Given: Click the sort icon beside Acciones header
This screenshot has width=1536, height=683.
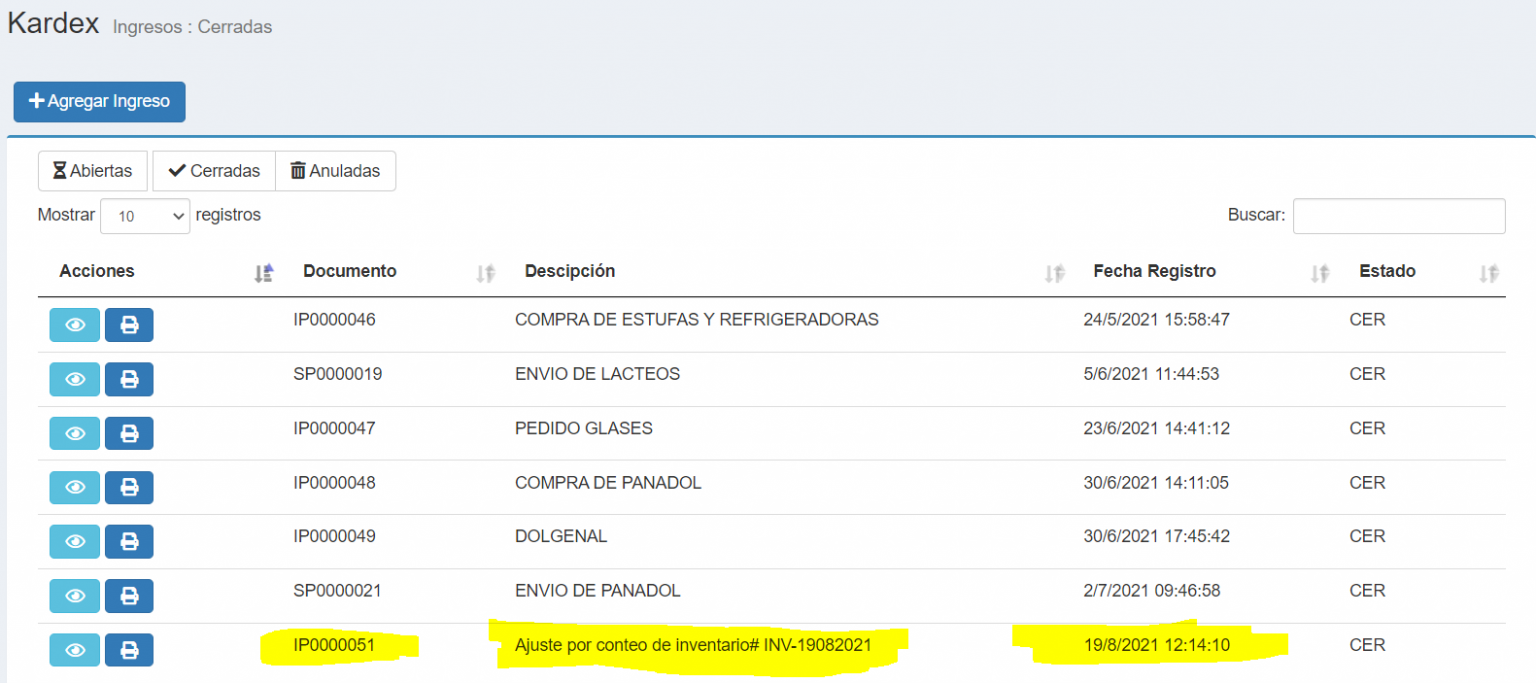Looking at the screenshot, I should click(x=263, y=271).
